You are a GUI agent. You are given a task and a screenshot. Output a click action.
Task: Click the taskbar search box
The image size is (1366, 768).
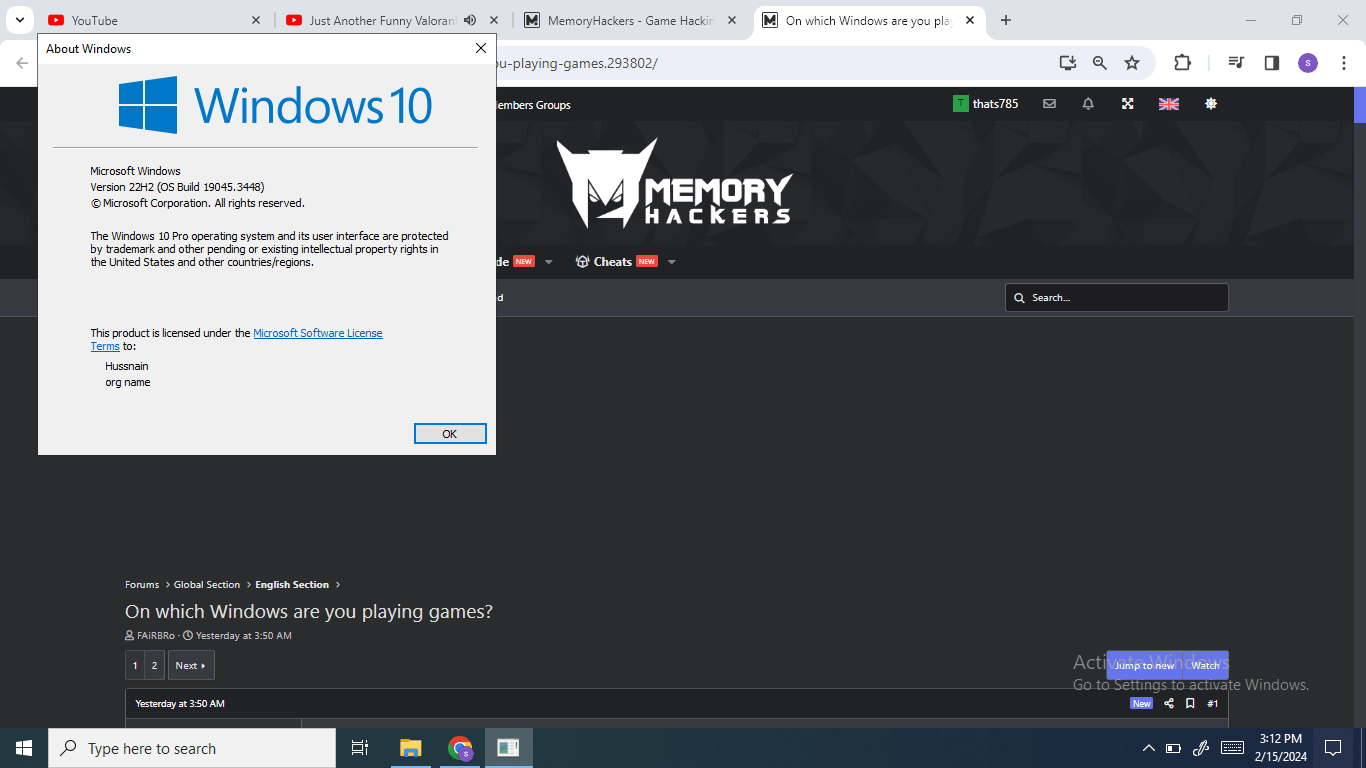pyautogui.click(x=192, y=748)
